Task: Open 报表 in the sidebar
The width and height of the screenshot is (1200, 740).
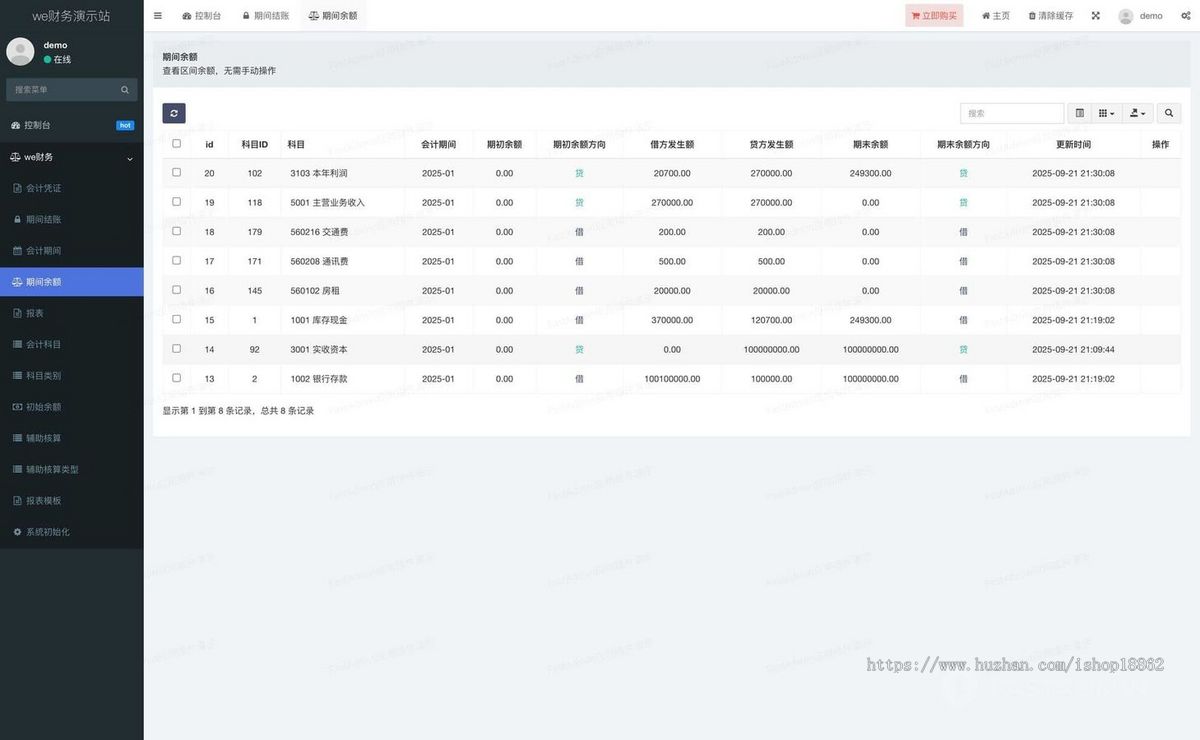Action: (x=72, y=313)
